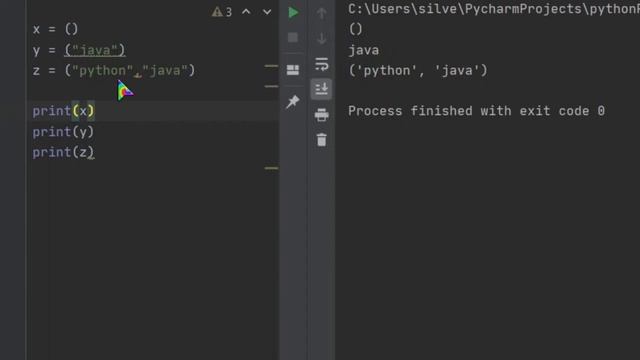This screenshot has width=640, height=360.
Task: Place cursor in print(y) line
Action: (63, 132)
